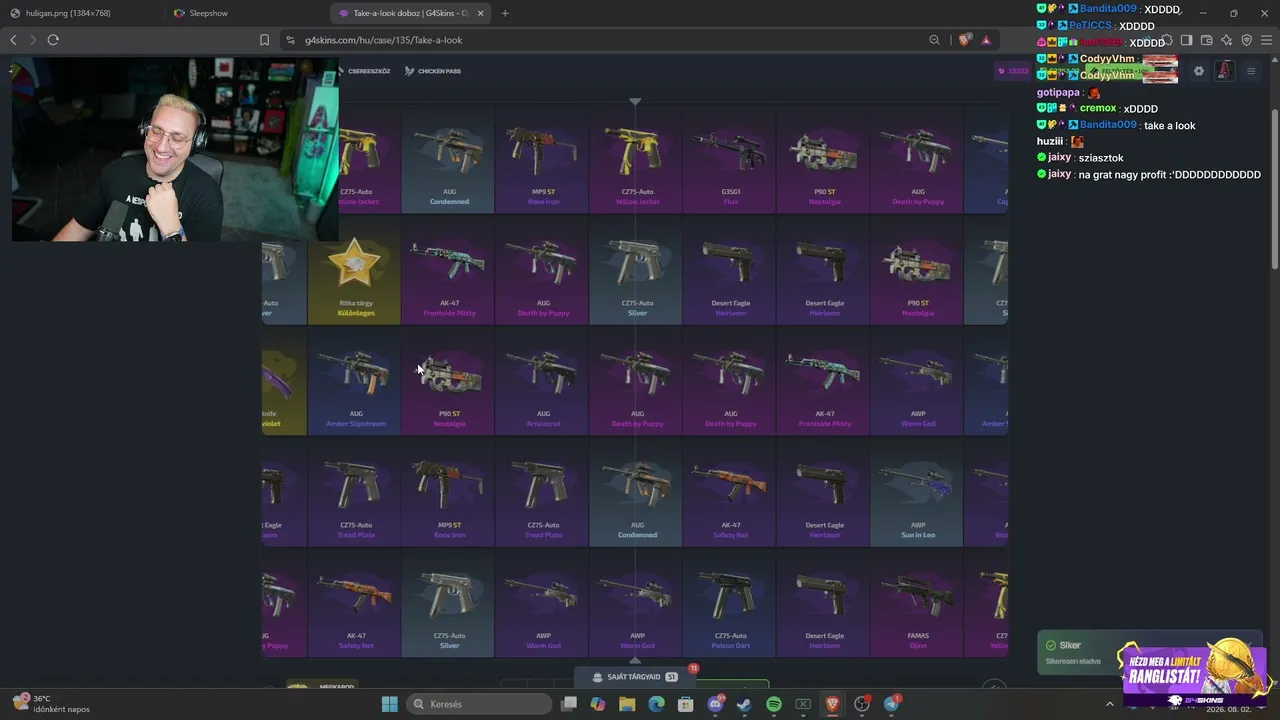
Task: Go back to the previous browser page
Action: coord(13,40)
